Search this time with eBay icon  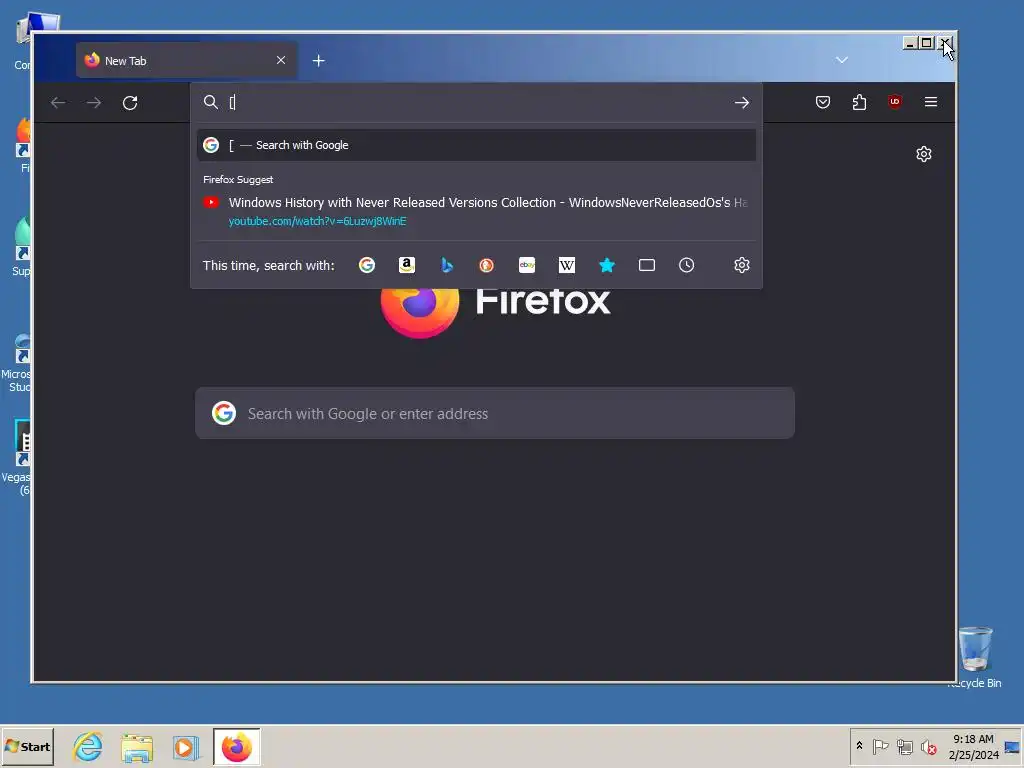coord(527,265)
